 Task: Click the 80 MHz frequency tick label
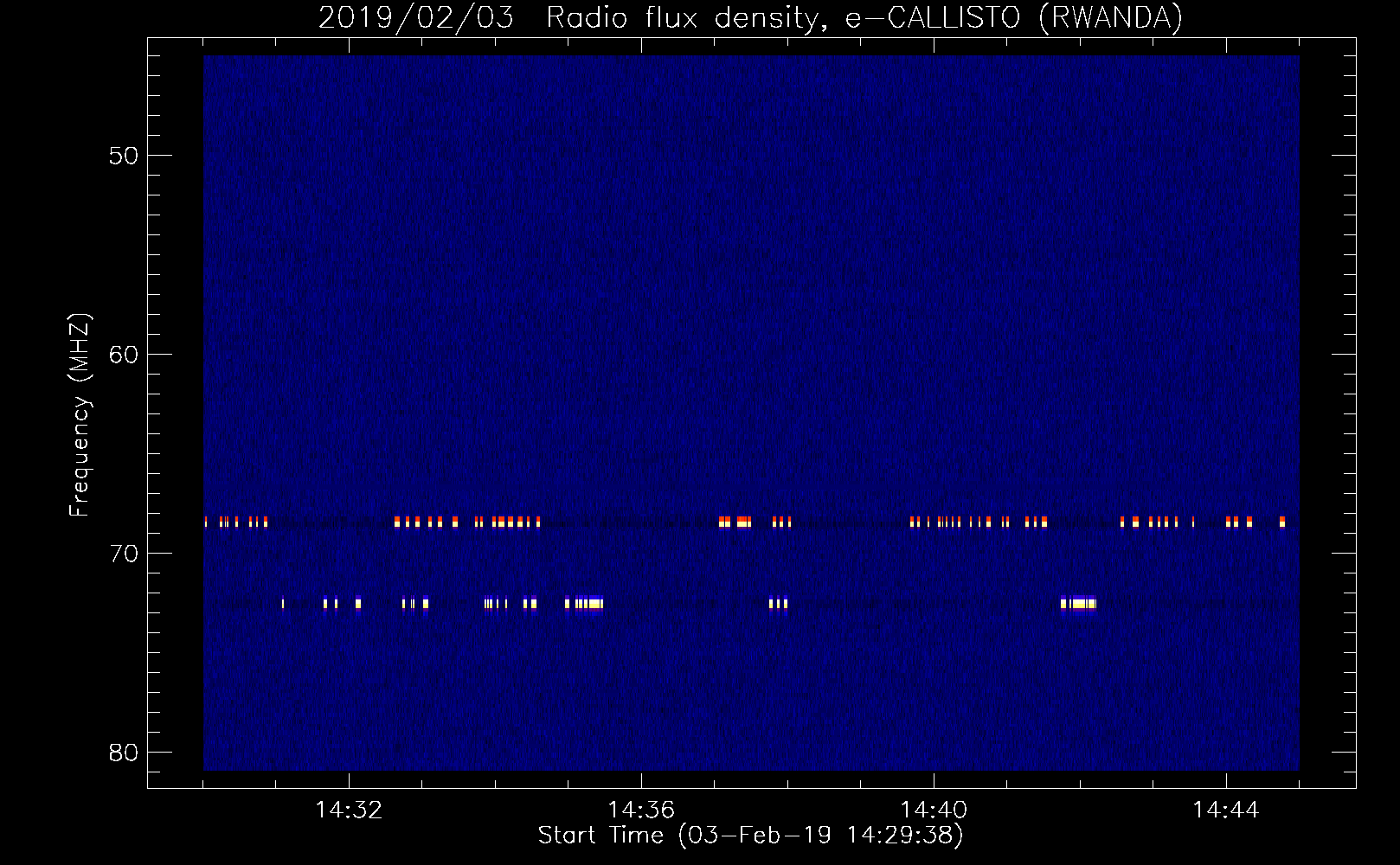coord(124,753)
